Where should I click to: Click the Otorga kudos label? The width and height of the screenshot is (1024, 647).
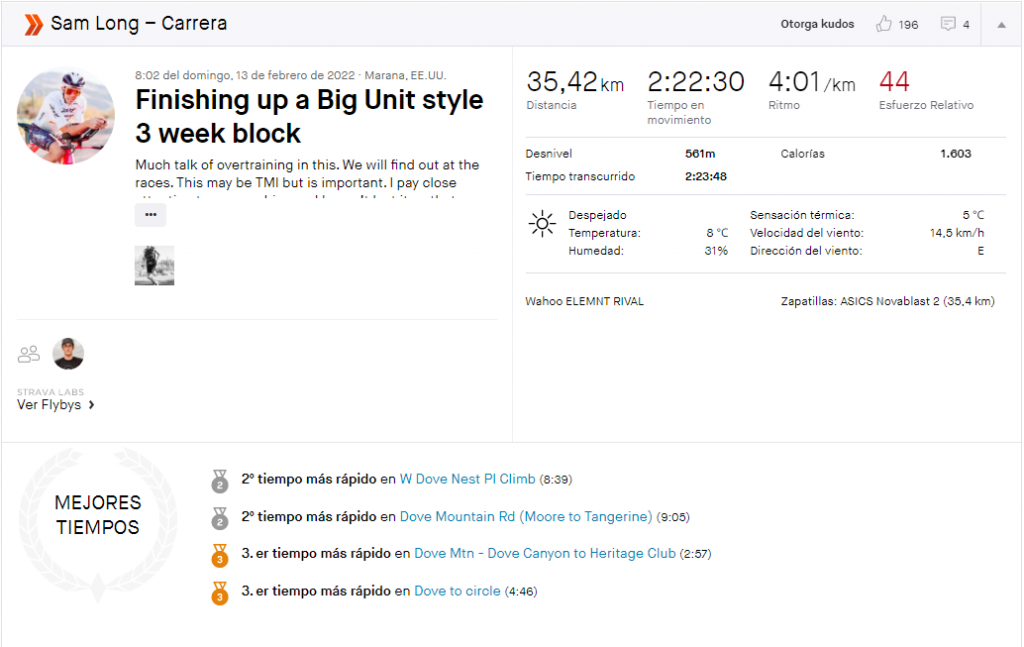click(x=817, y=24)
